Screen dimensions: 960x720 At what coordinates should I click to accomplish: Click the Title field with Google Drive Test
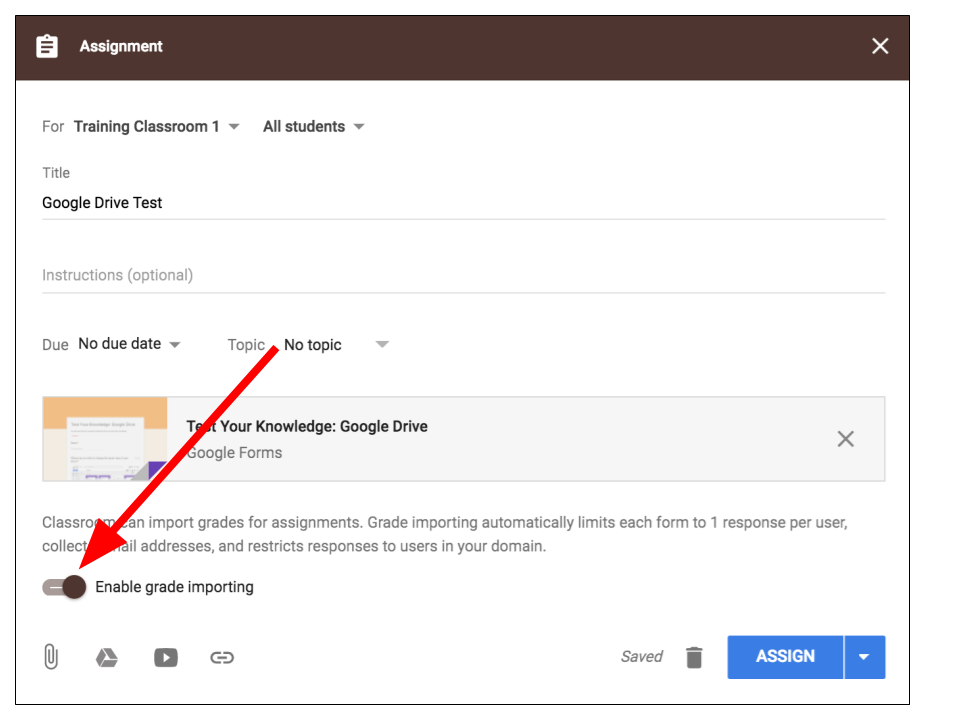463,203
